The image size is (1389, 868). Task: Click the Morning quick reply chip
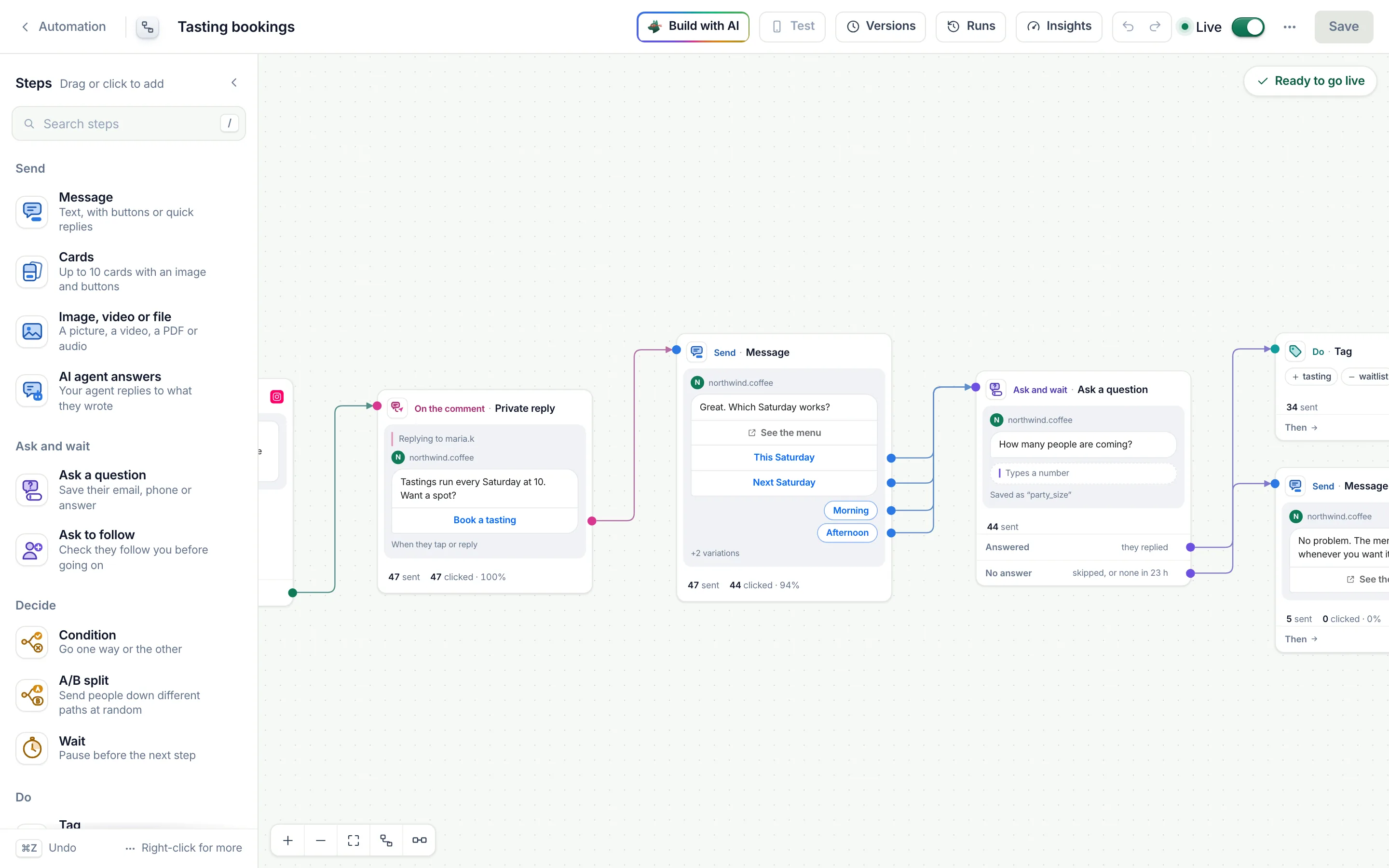851,510
